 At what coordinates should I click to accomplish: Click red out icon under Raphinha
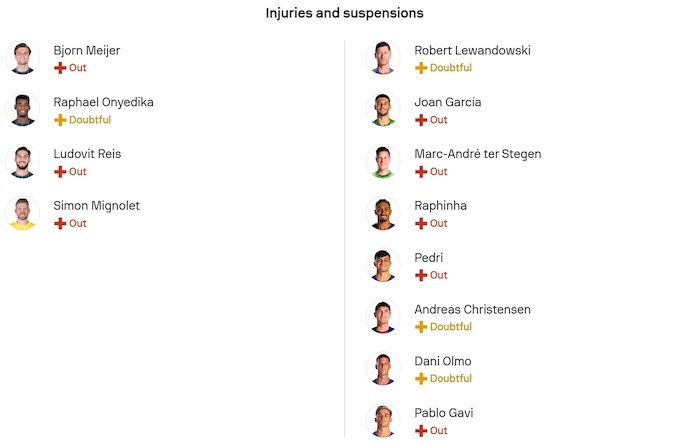(421, 223)
